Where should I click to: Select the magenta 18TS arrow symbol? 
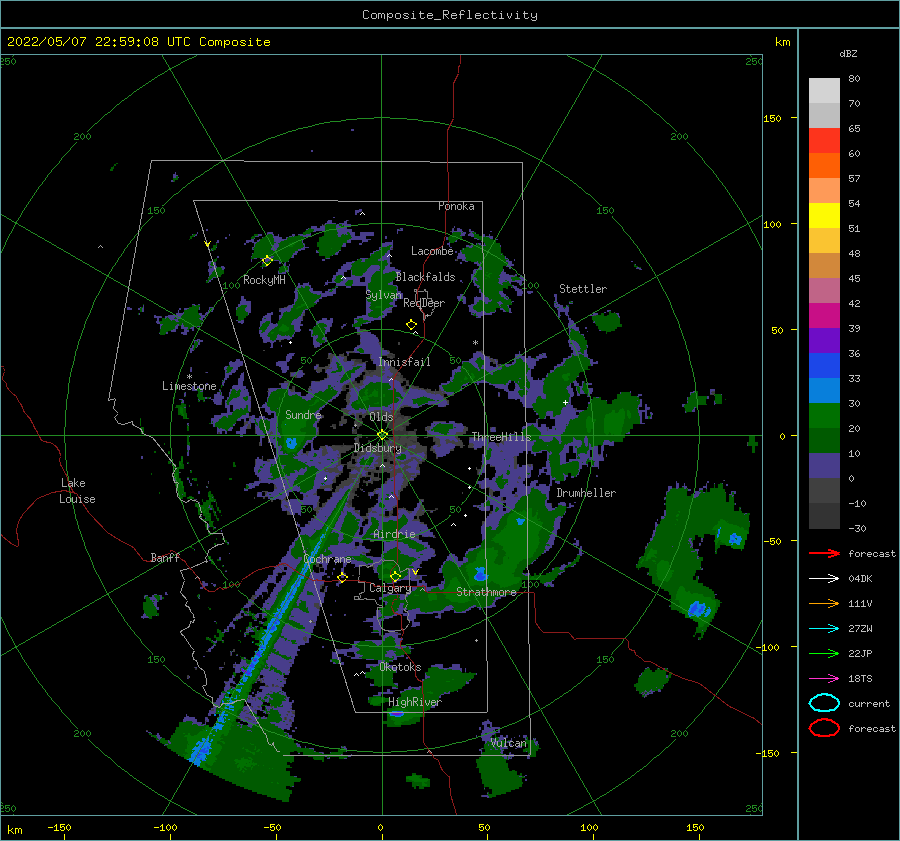(x=824, y=679)
